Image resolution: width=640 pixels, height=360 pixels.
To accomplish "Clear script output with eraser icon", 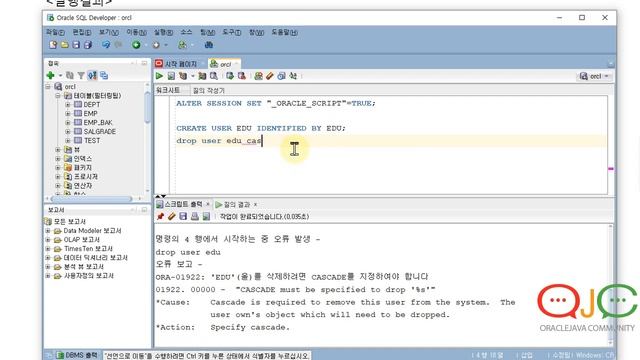I will coord(171,216).
